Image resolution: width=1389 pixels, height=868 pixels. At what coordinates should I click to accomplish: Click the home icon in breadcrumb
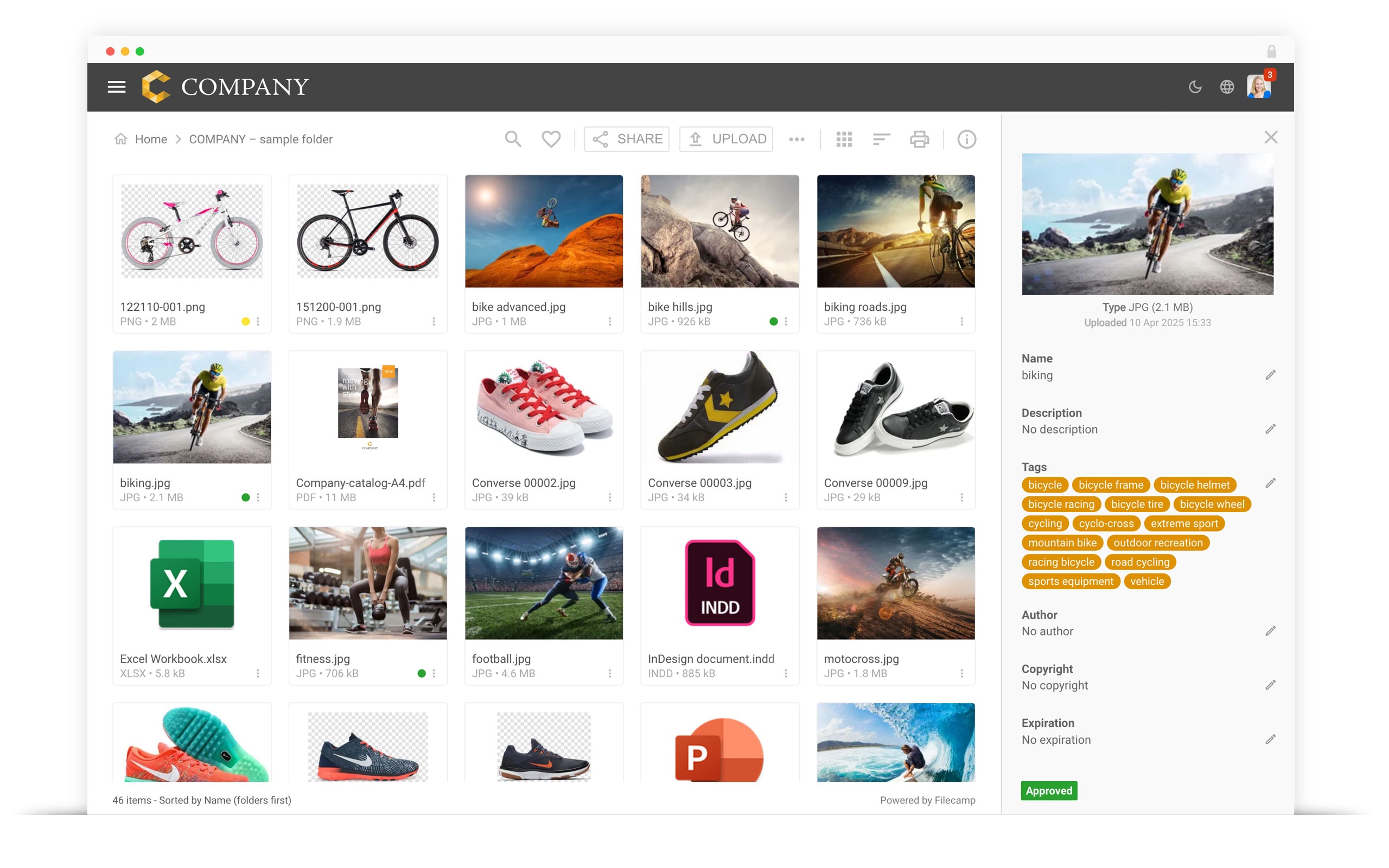[x=120, y=139]
